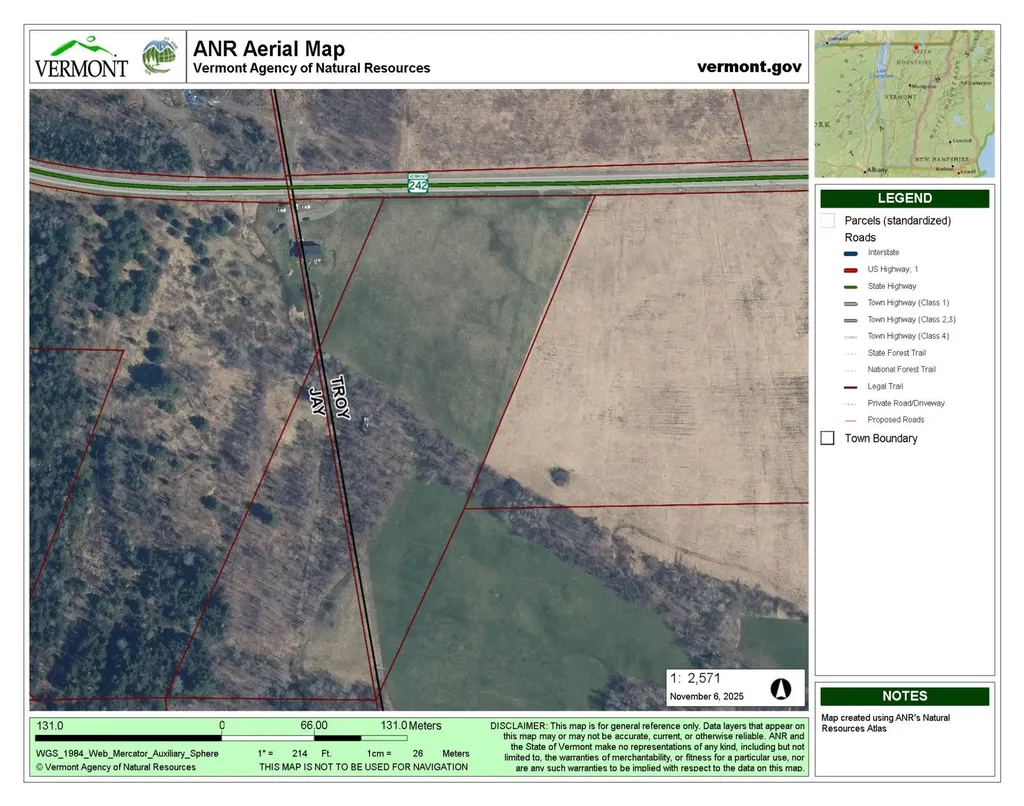Open the vermont.gov link
This screenshot has width=1024, height=806.
[748, 67]
